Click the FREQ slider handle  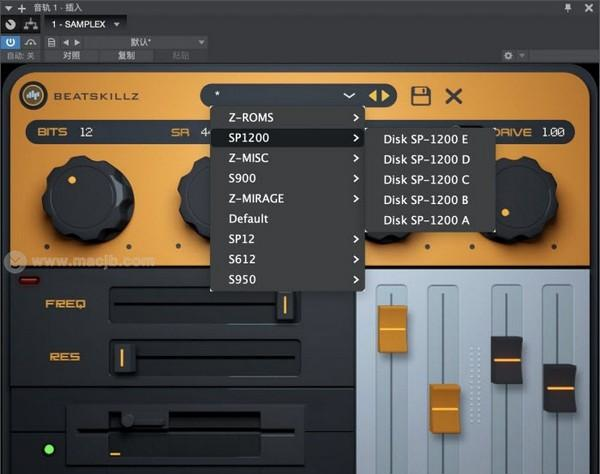click(x=285, y=304)
